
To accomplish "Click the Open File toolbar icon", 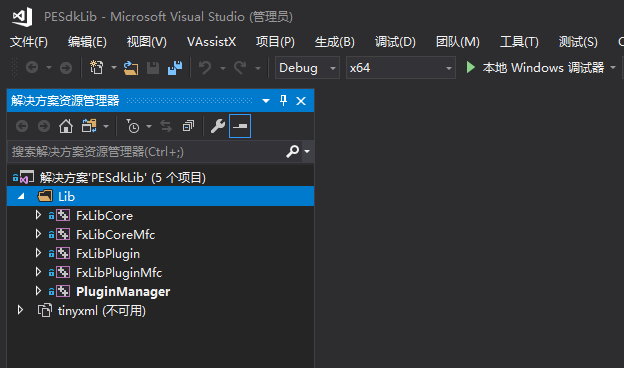I will click(131, 68).
